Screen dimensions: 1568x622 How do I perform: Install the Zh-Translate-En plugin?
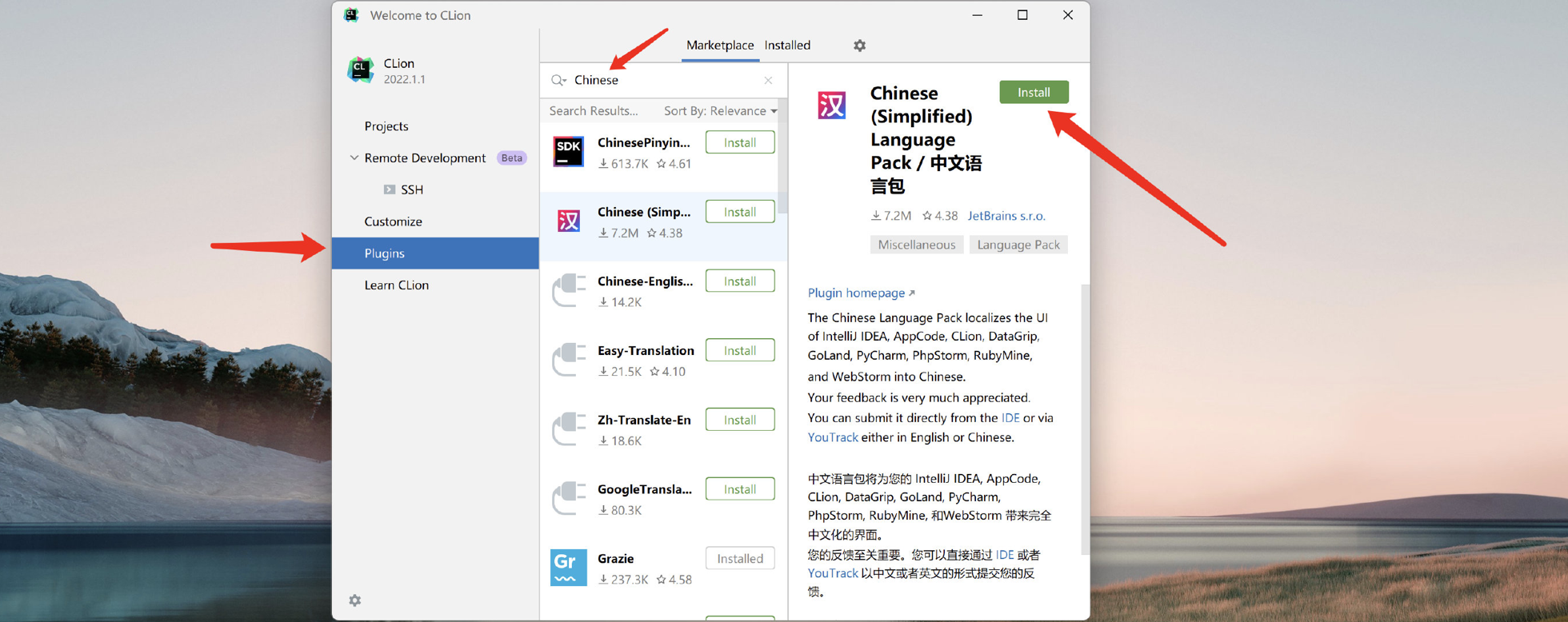(x=740, y=420)
